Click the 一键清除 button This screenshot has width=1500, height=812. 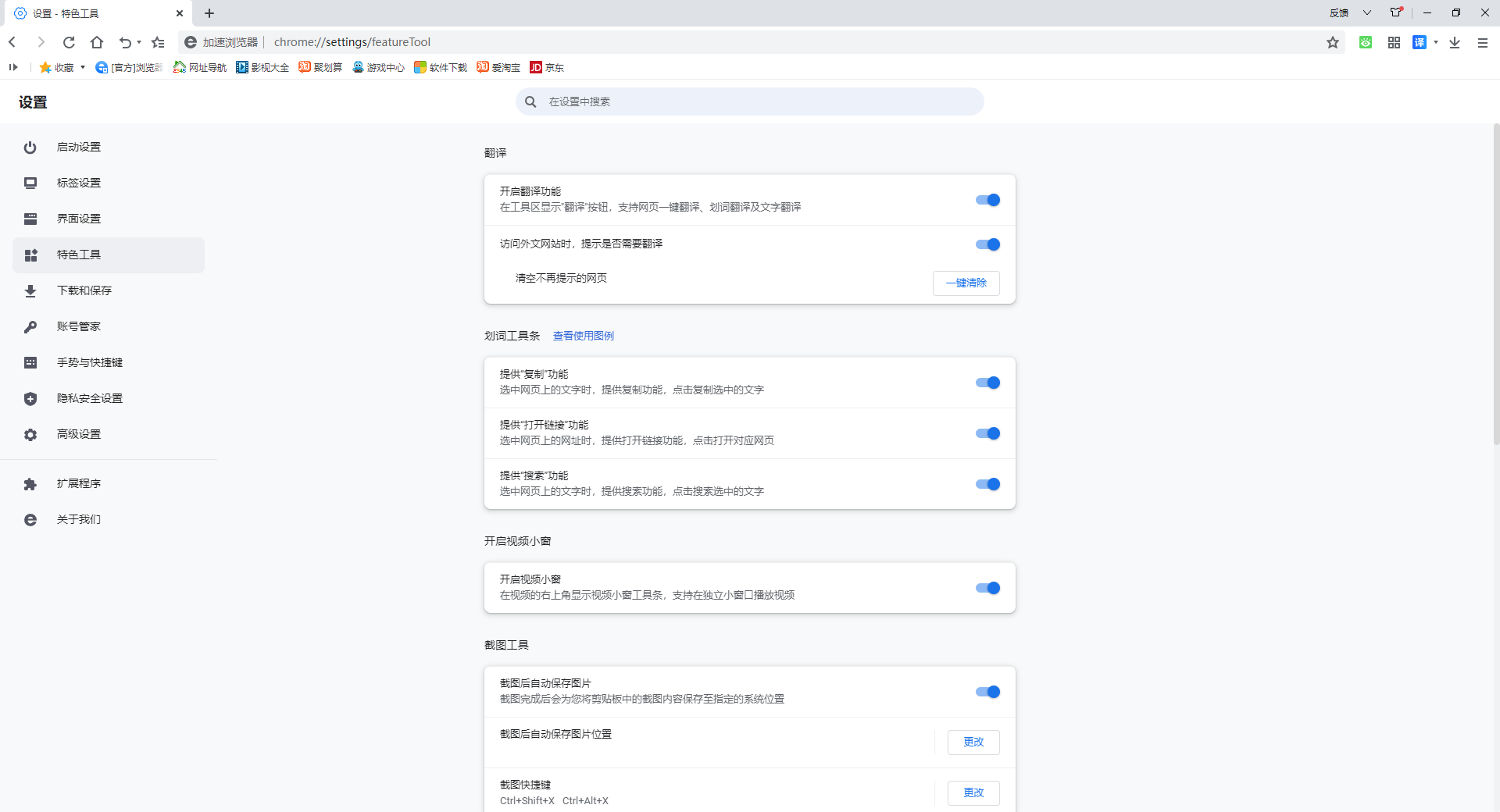coord(966,283)
